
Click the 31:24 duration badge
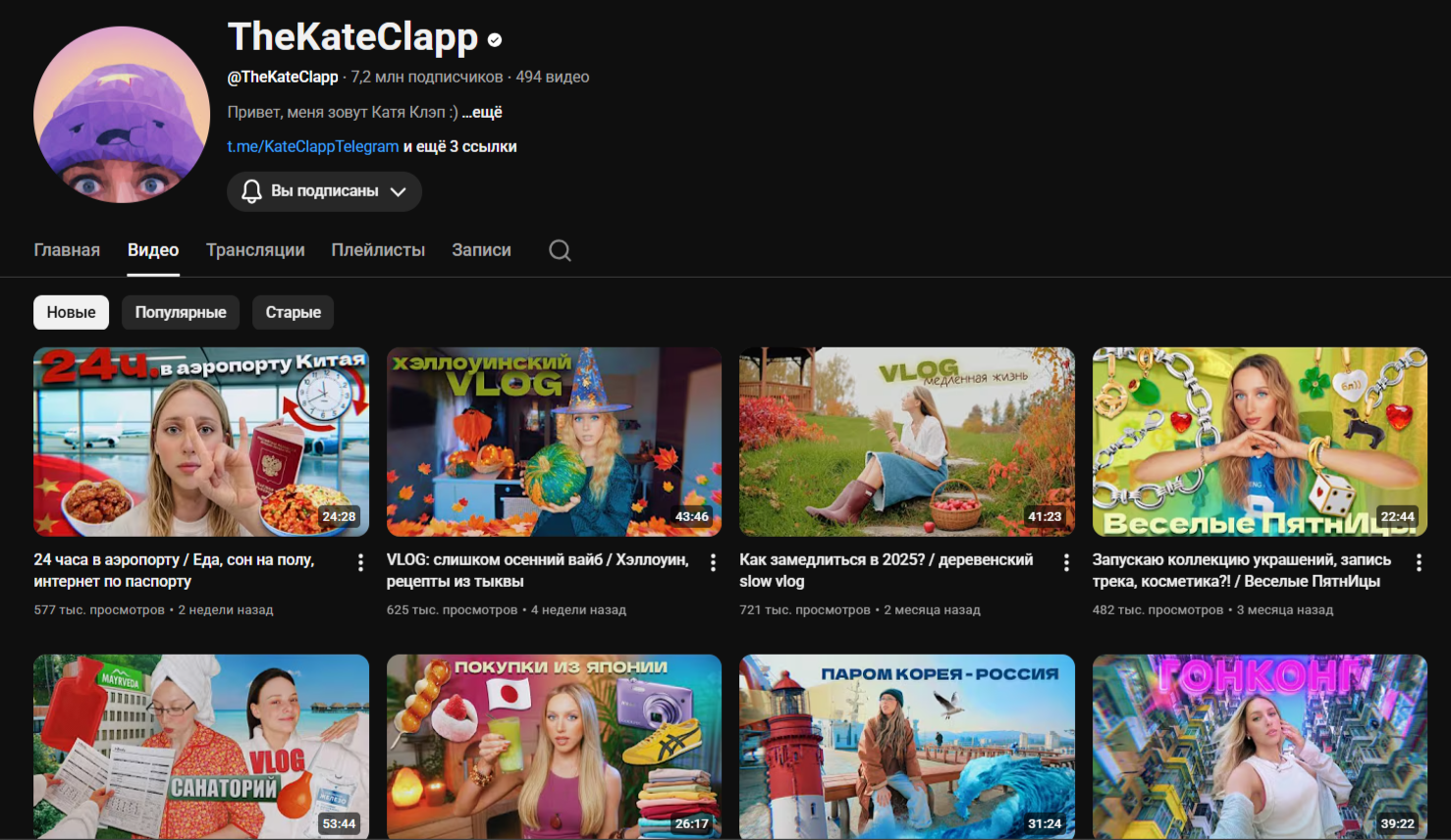point(1045,823)
